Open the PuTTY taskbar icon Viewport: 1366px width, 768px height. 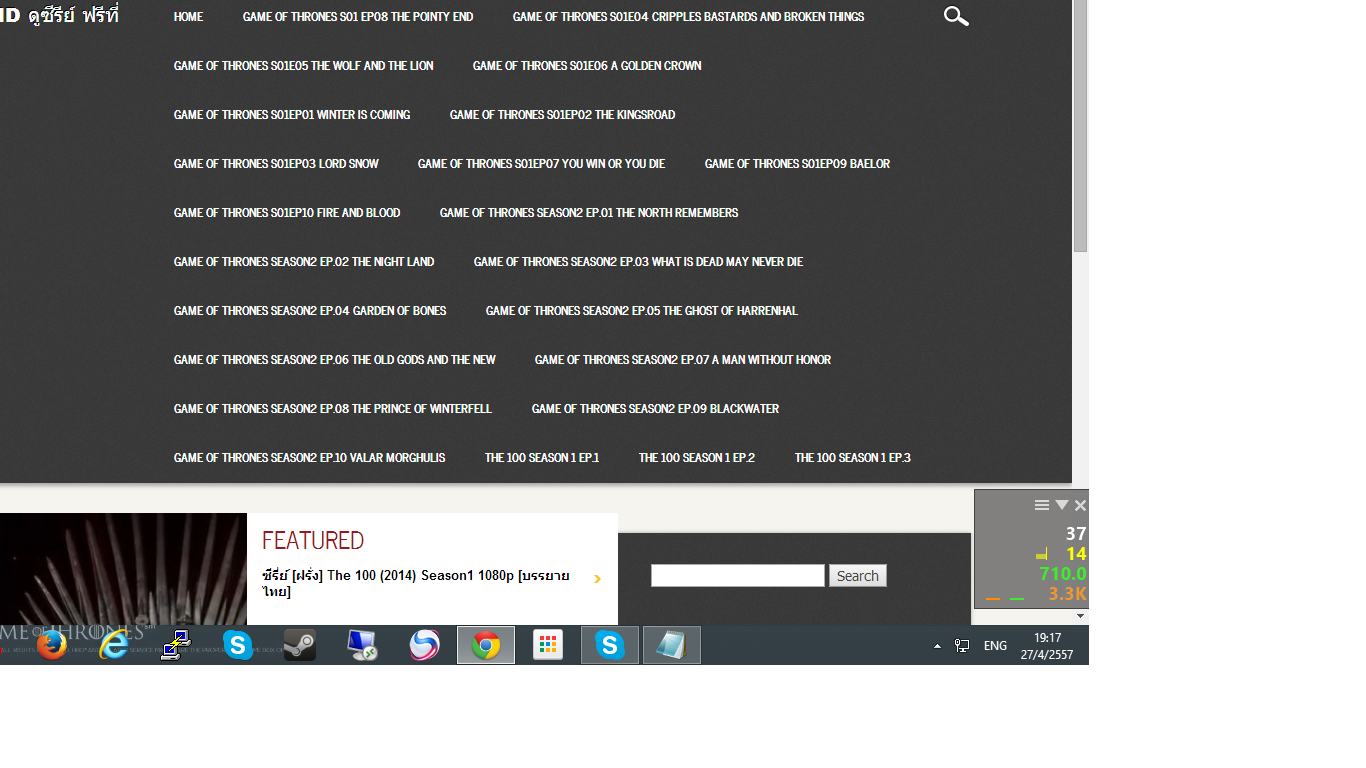point(176,645)
